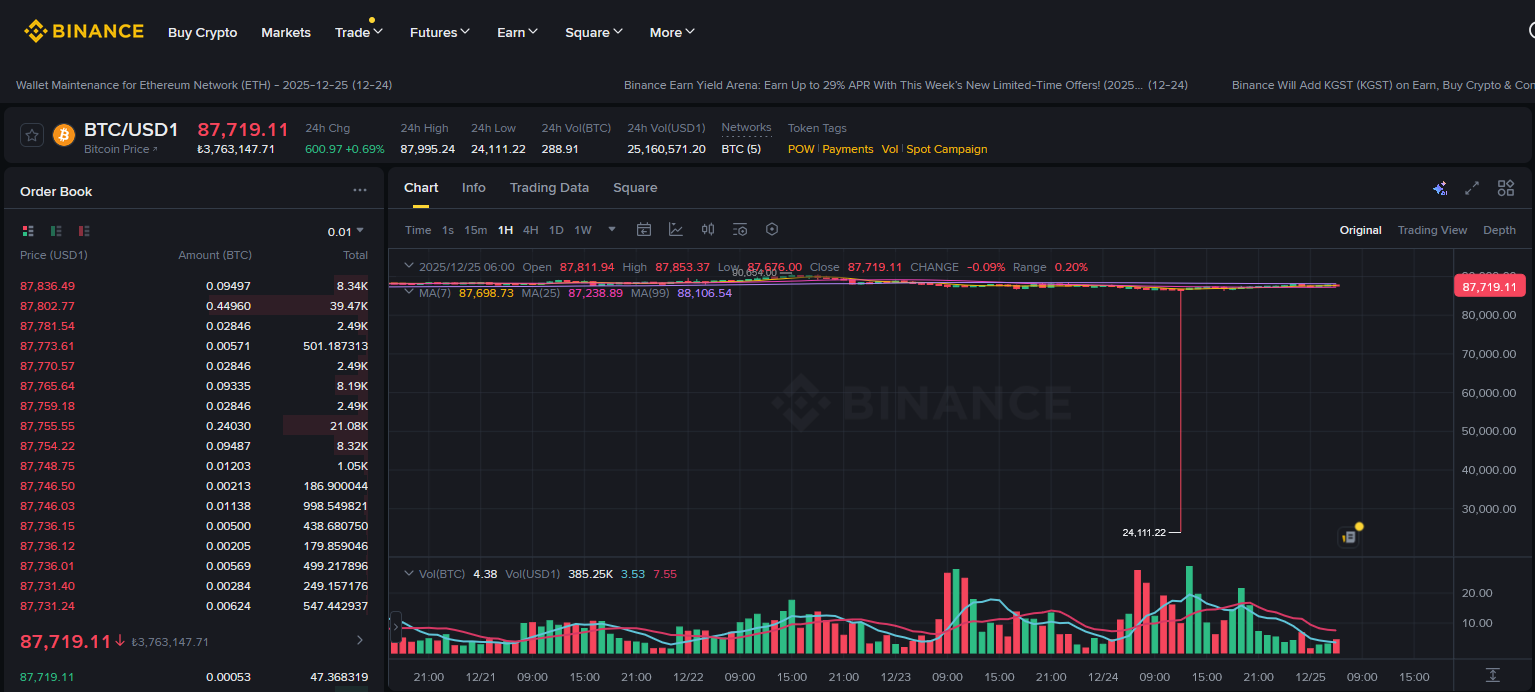Expand the chart fullscreen with the arrows icon

tap(1471, 187)
